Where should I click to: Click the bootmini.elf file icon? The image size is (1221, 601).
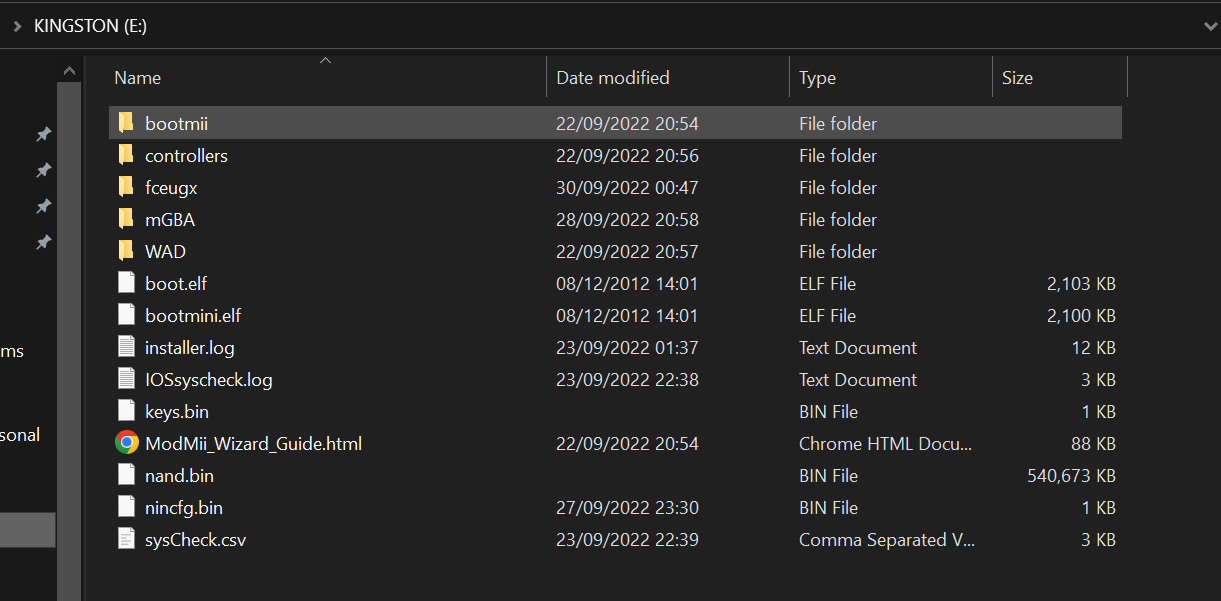tap(126, 315)
